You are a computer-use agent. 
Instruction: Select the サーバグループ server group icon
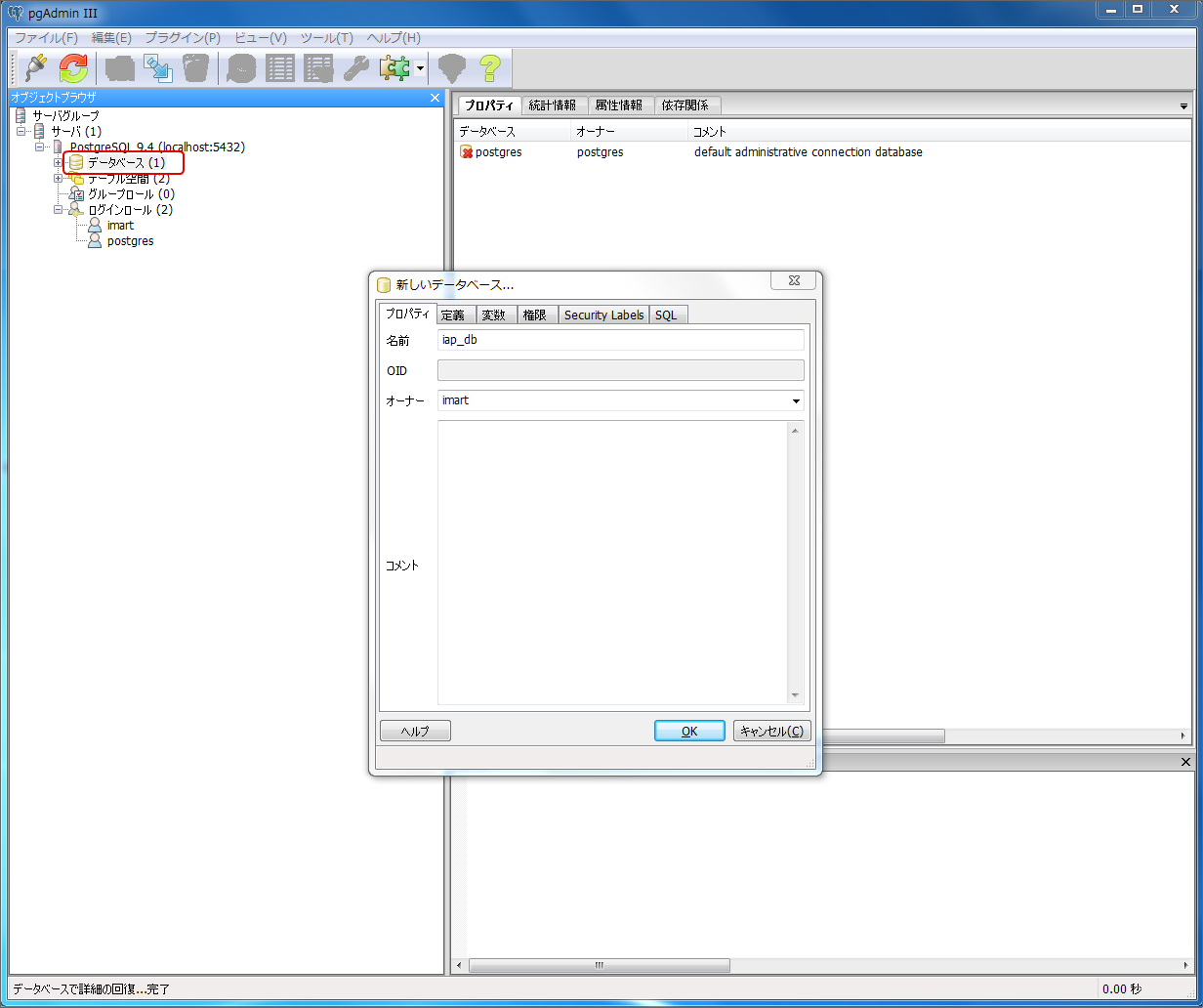tap(21, 115)
